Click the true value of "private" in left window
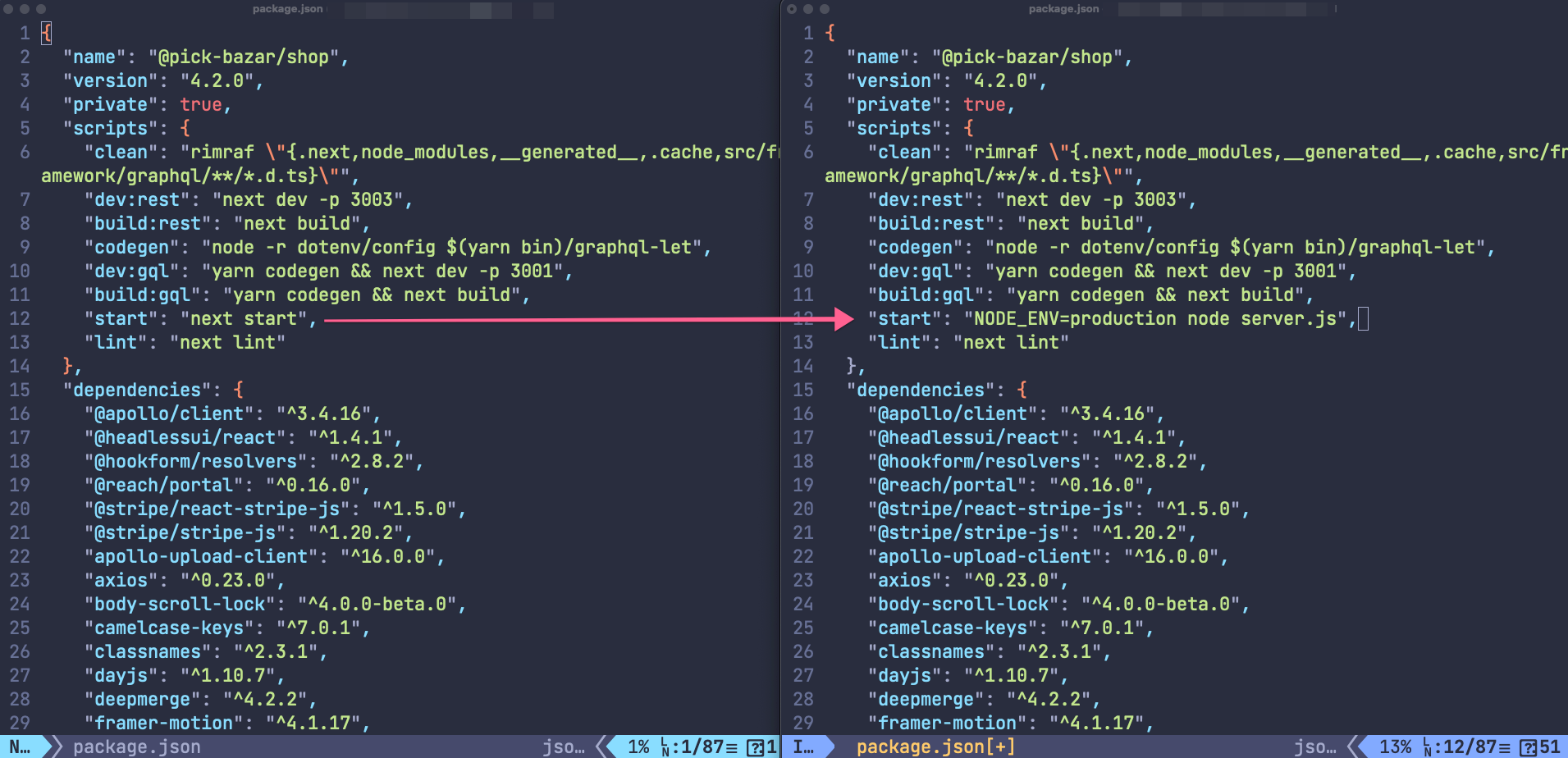The height and width of the screenshot is (758, 1568). click(x=201, y=104)
